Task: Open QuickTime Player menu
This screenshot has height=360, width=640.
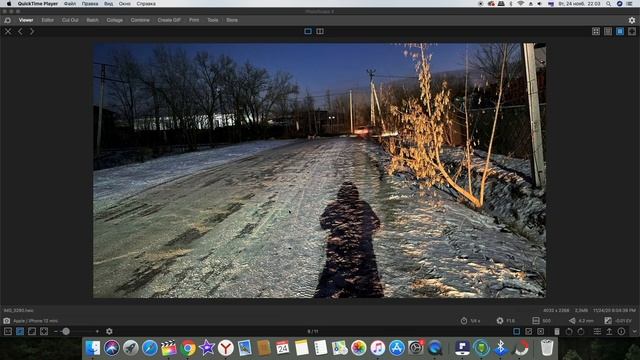Action: pos(38,4)
